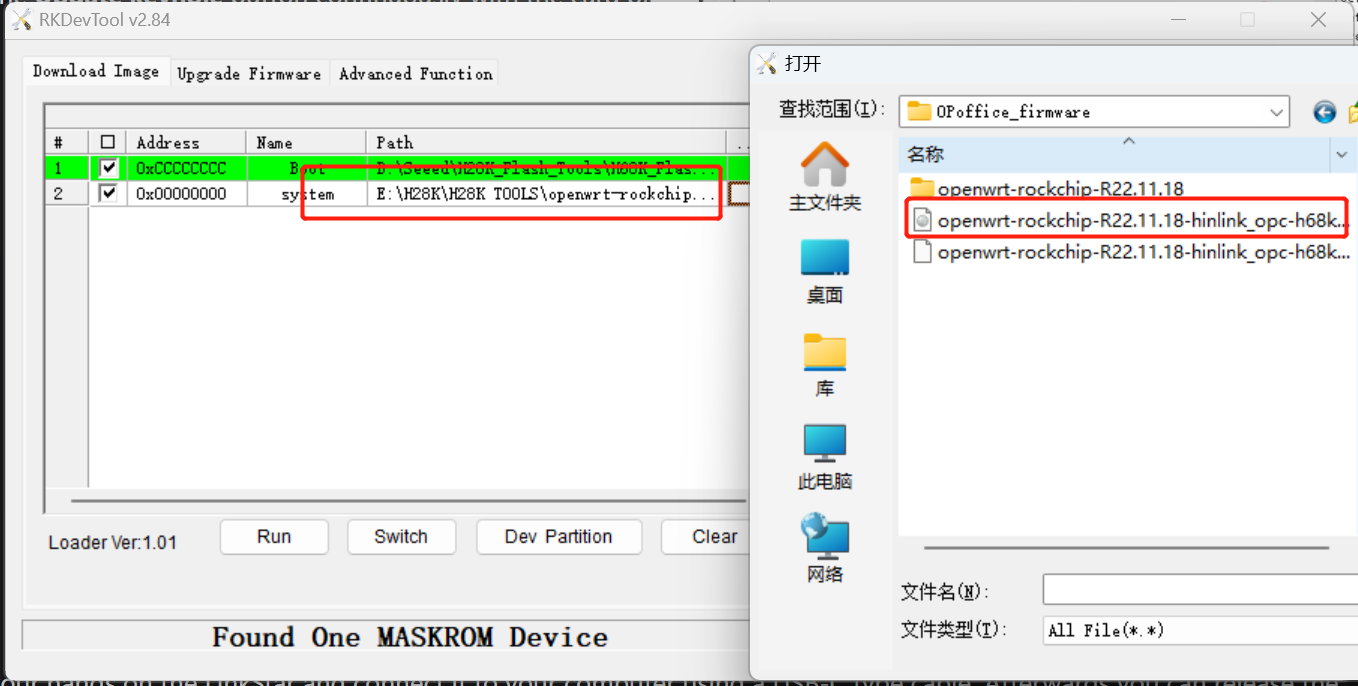The width and height of the screenshot is (1358, 686).
Task: Switch to the Advanced Function tab
Action: (x=415, y=74)
